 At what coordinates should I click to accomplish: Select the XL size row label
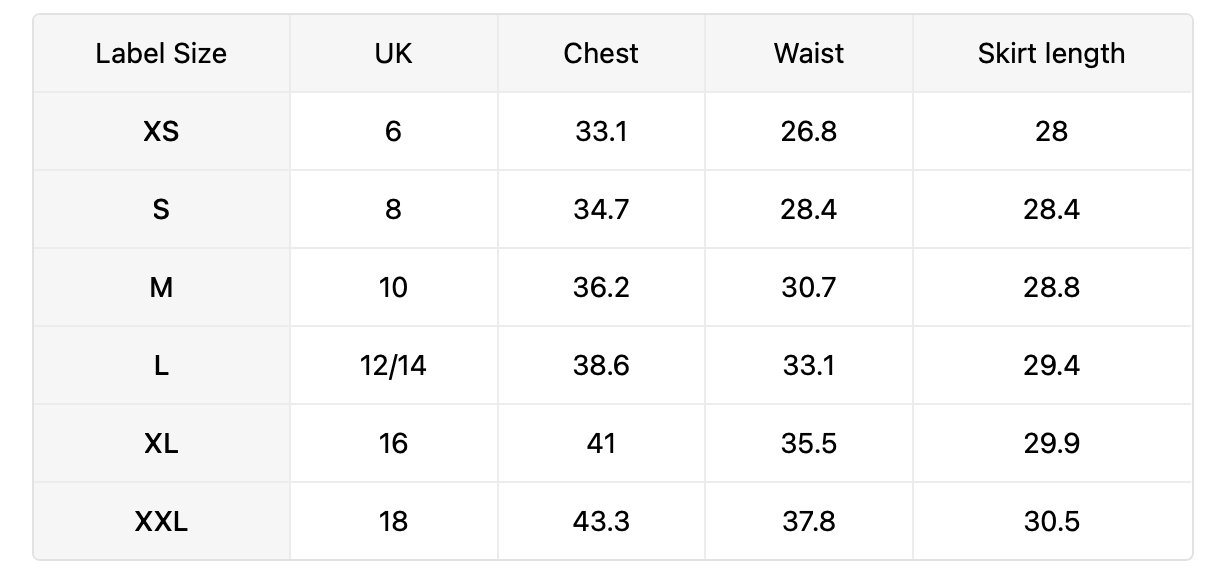tap(161, 443)
